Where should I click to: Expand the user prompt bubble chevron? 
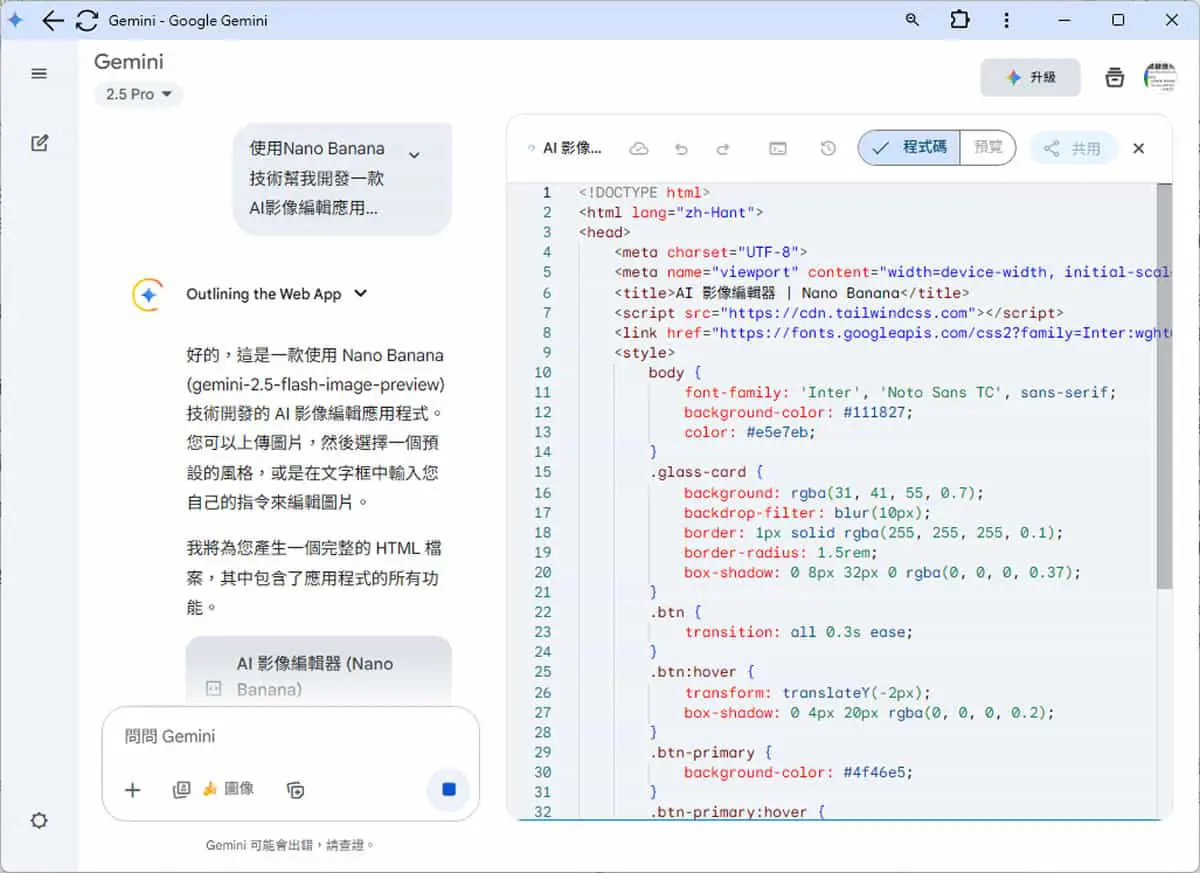(414, 154)
